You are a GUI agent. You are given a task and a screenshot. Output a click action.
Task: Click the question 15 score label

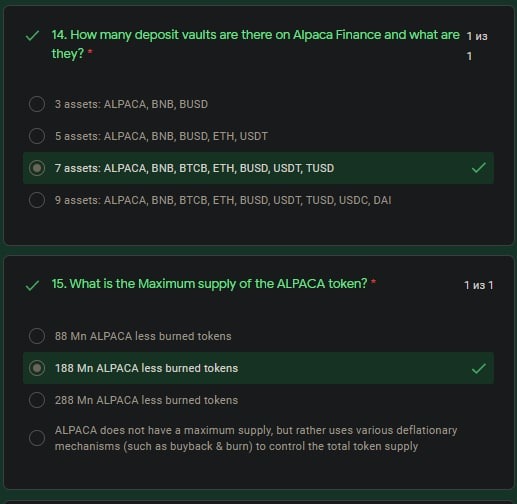[478, 285]
